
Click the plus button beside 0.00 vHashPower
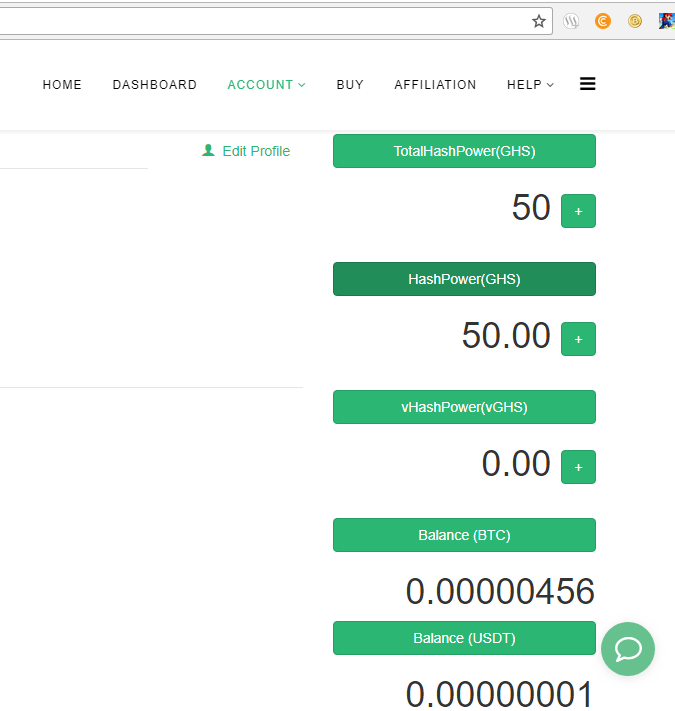click(x=578, y=467)
